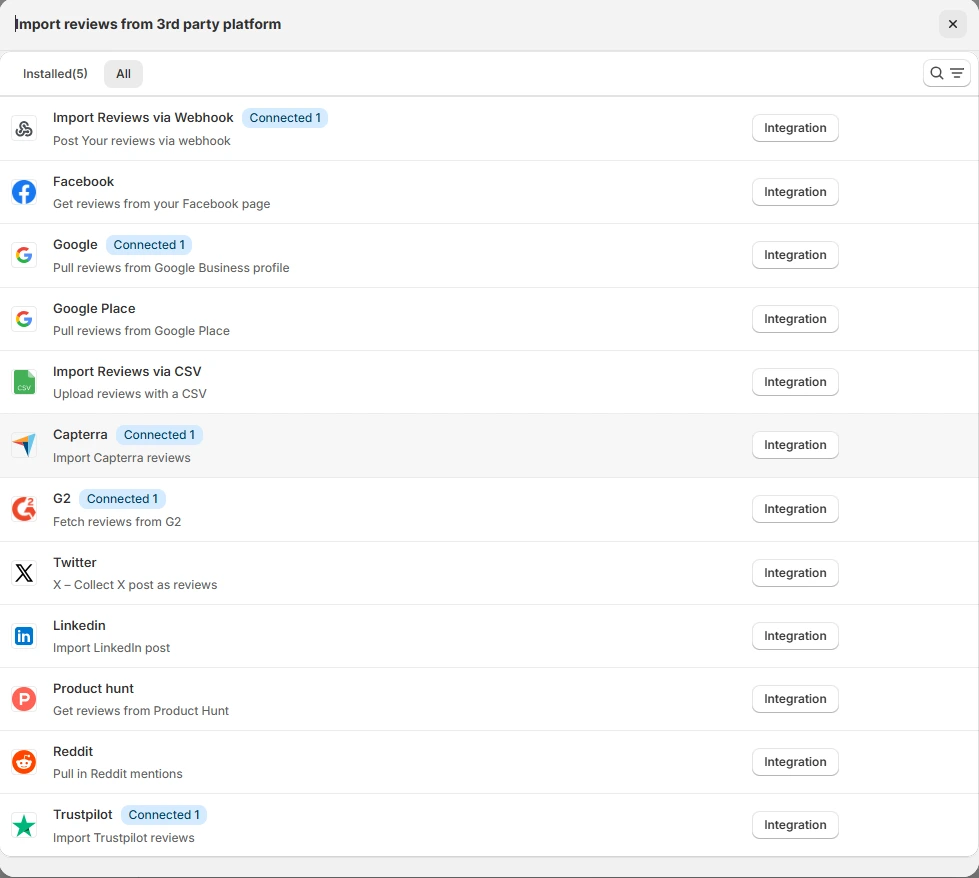Open the search and filter control
The height and width of the screenshot is (878, 979).
946,73
